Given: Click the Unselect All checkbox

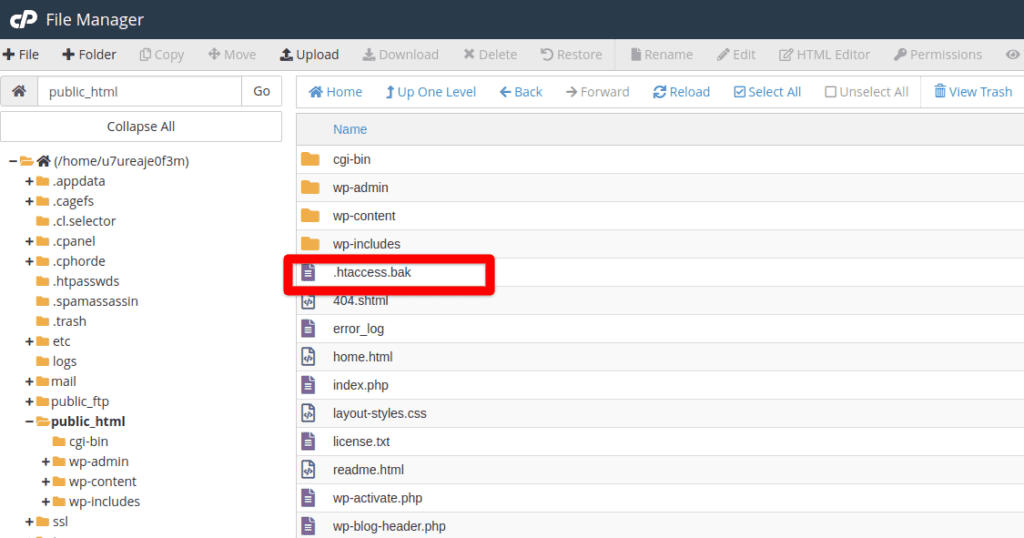Looking at the screenshot, I should click(x=830, y=92).
